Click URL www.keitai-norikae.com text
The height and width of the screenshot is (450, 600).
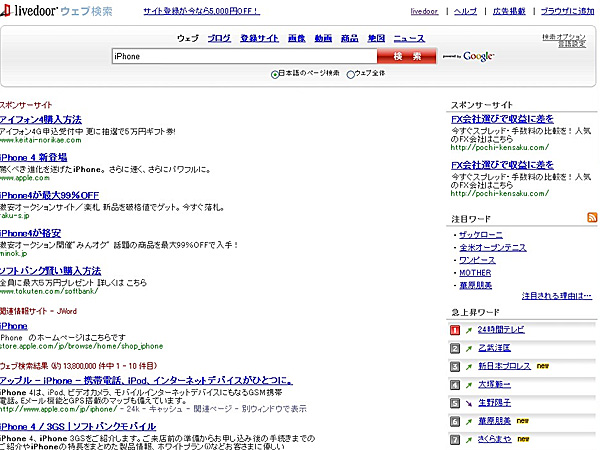coord(41,140)
